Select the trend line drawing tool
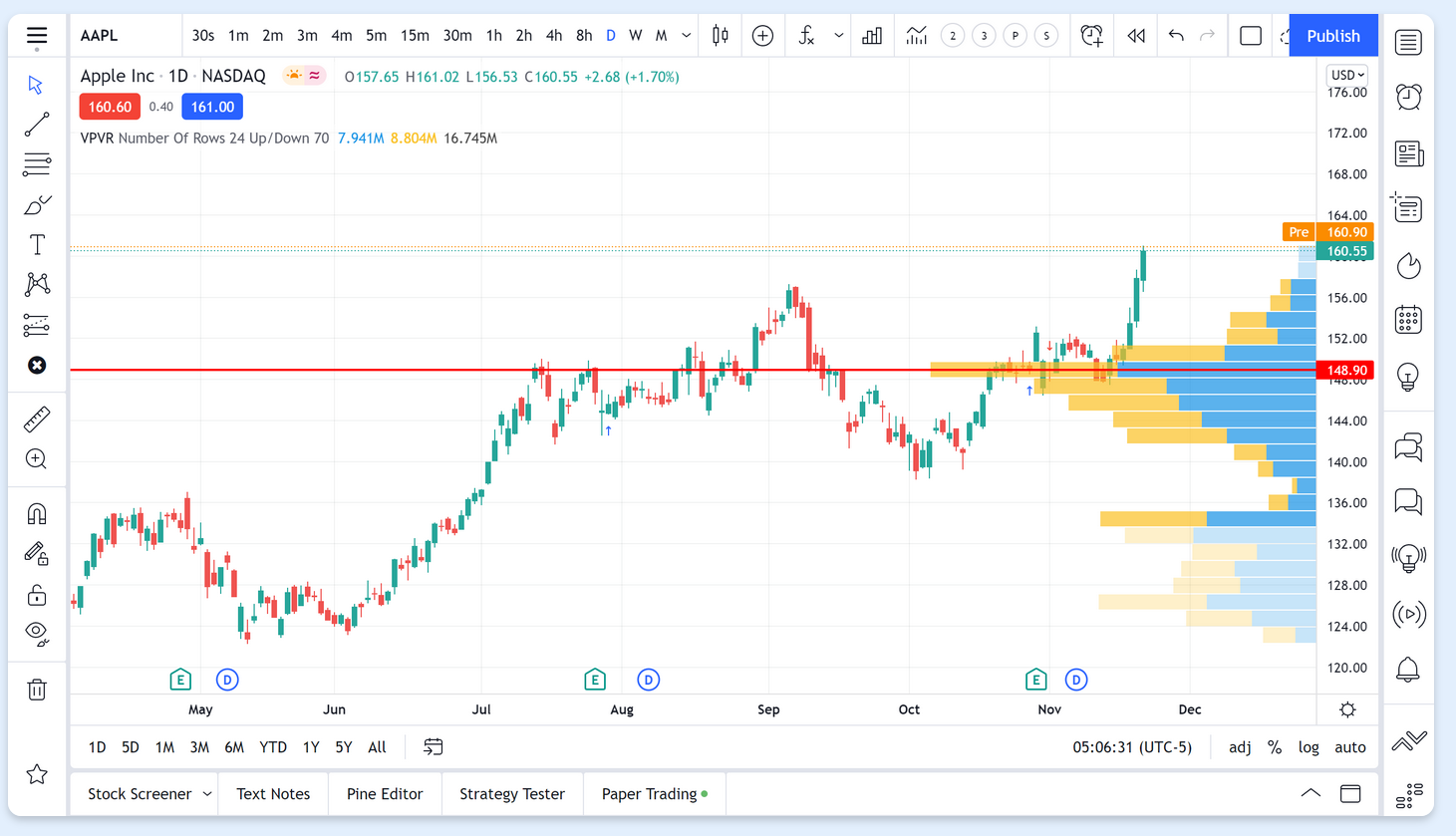This screenshot has width=1456, height=836. coord(37,125)
